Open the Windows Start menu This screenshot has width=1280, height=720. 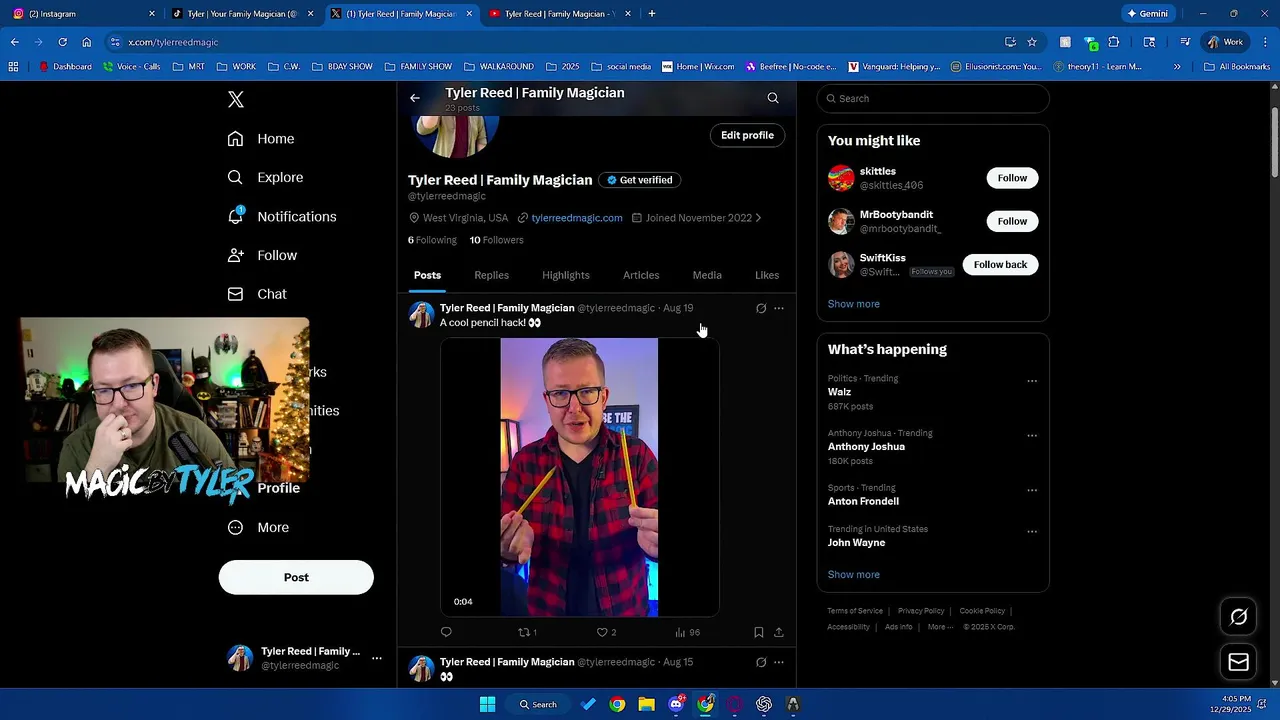(487, 704)
